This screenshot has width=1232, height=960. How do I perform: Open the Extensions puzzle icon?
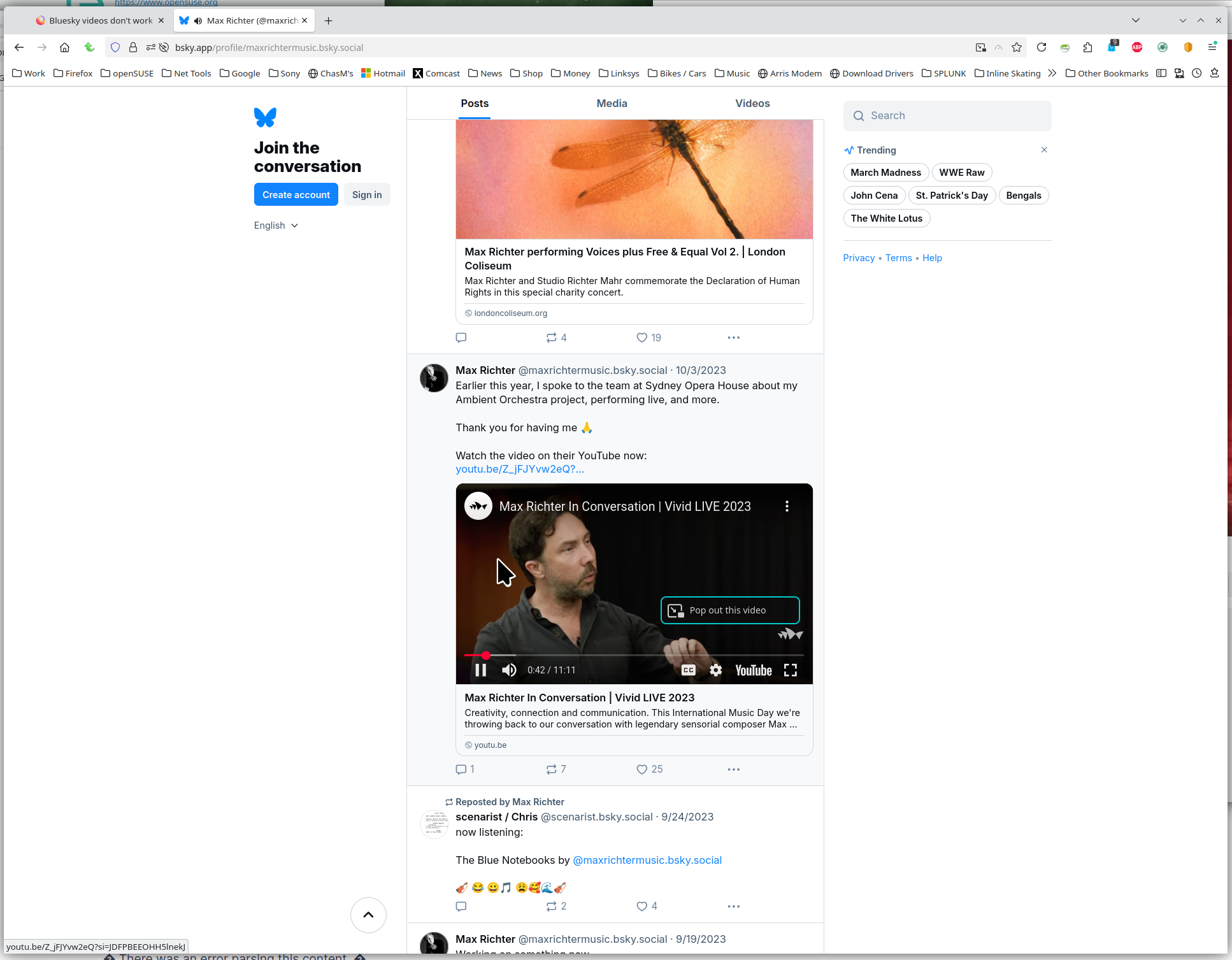click(x=1088, y=47)
